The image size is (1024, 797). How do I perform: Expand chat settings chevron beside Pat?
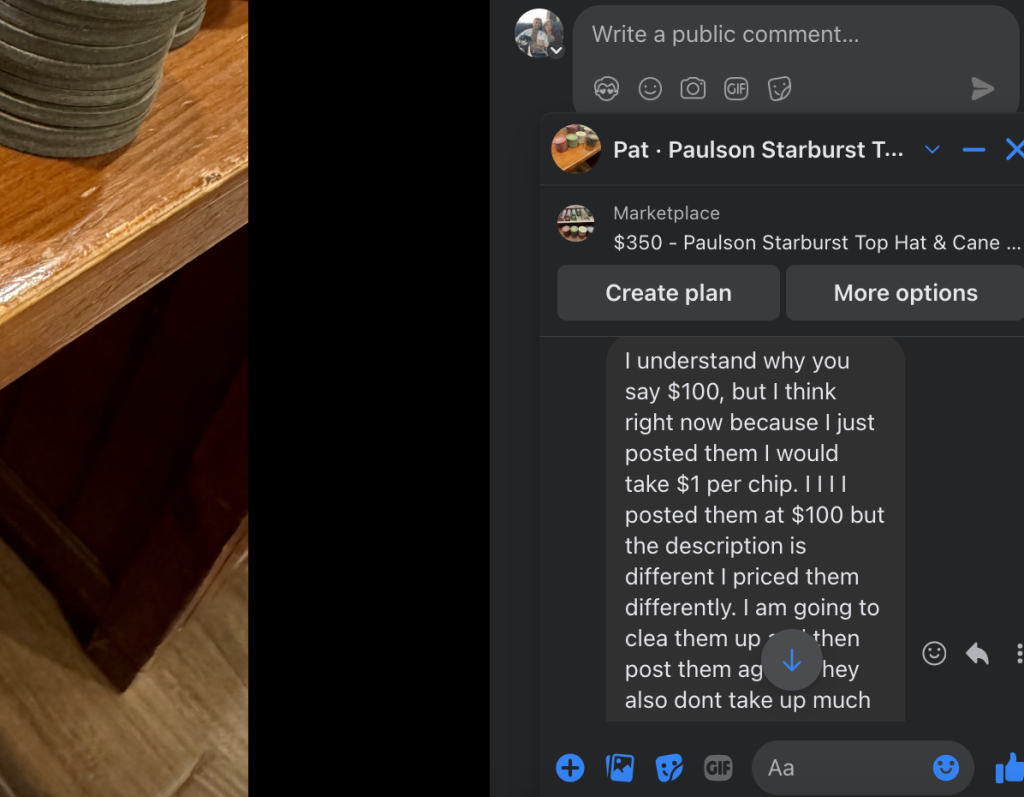tap(932, 150)
